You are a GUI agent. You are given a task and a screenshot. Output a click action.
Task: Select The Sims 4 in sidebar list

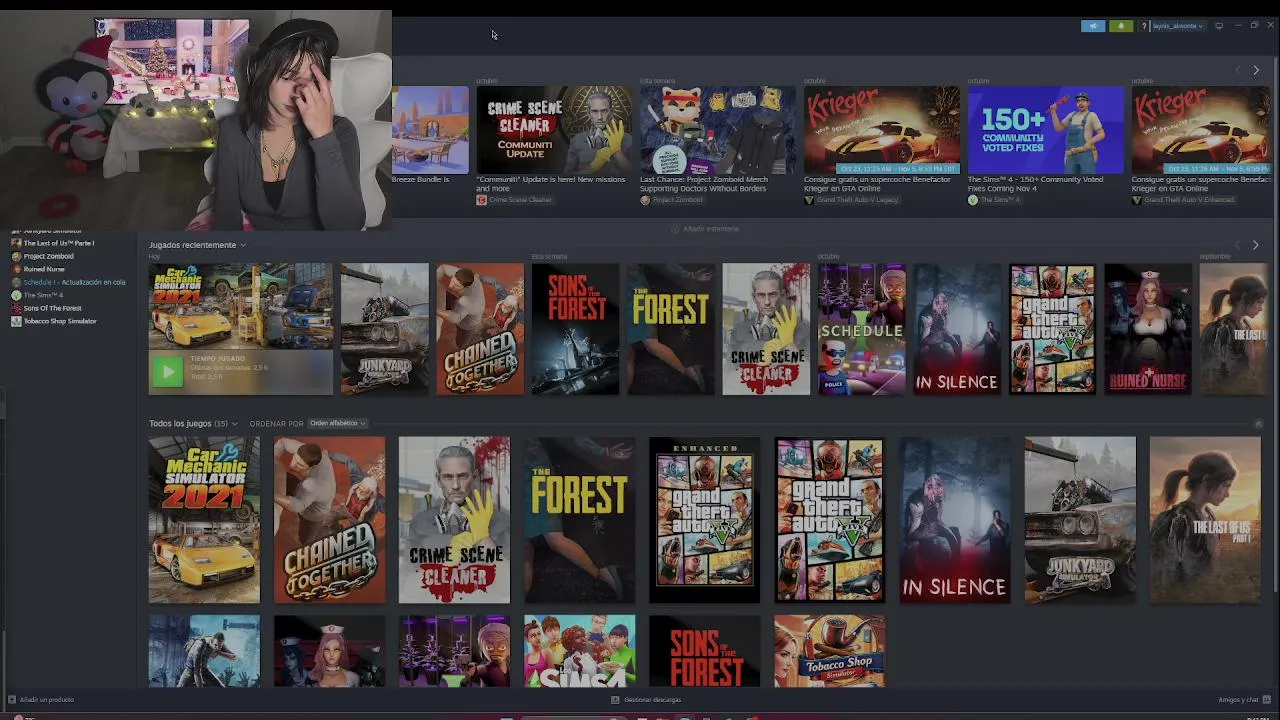[x=37, y=295]
